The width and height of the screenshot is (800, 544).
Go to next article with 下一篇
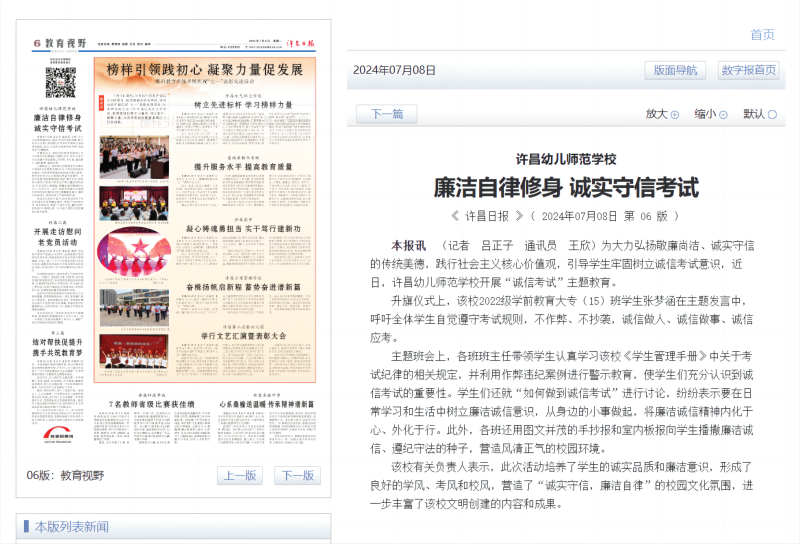point(386,114)
